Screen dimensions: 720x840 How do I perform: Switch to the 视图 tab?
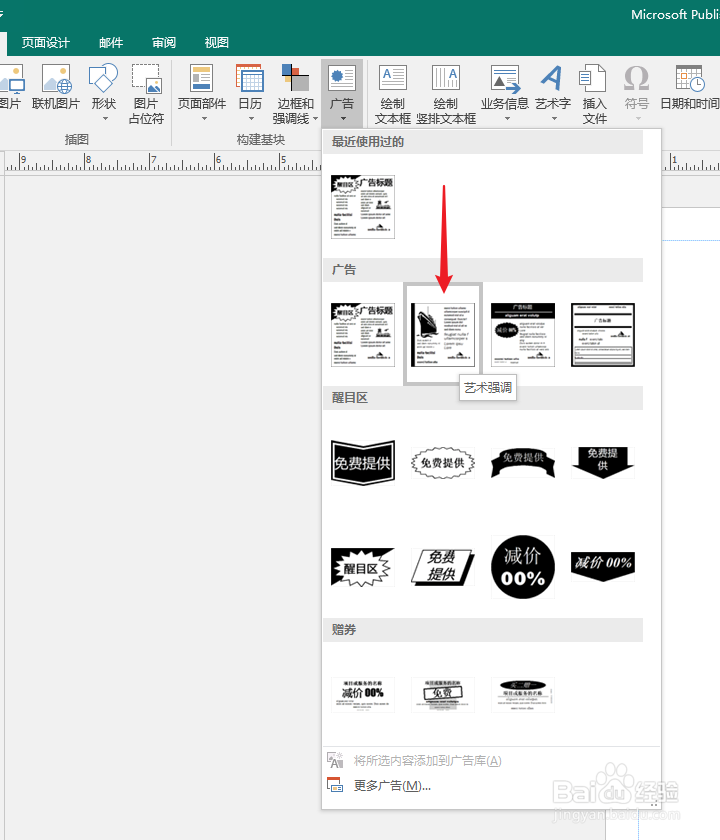[216, 43]
